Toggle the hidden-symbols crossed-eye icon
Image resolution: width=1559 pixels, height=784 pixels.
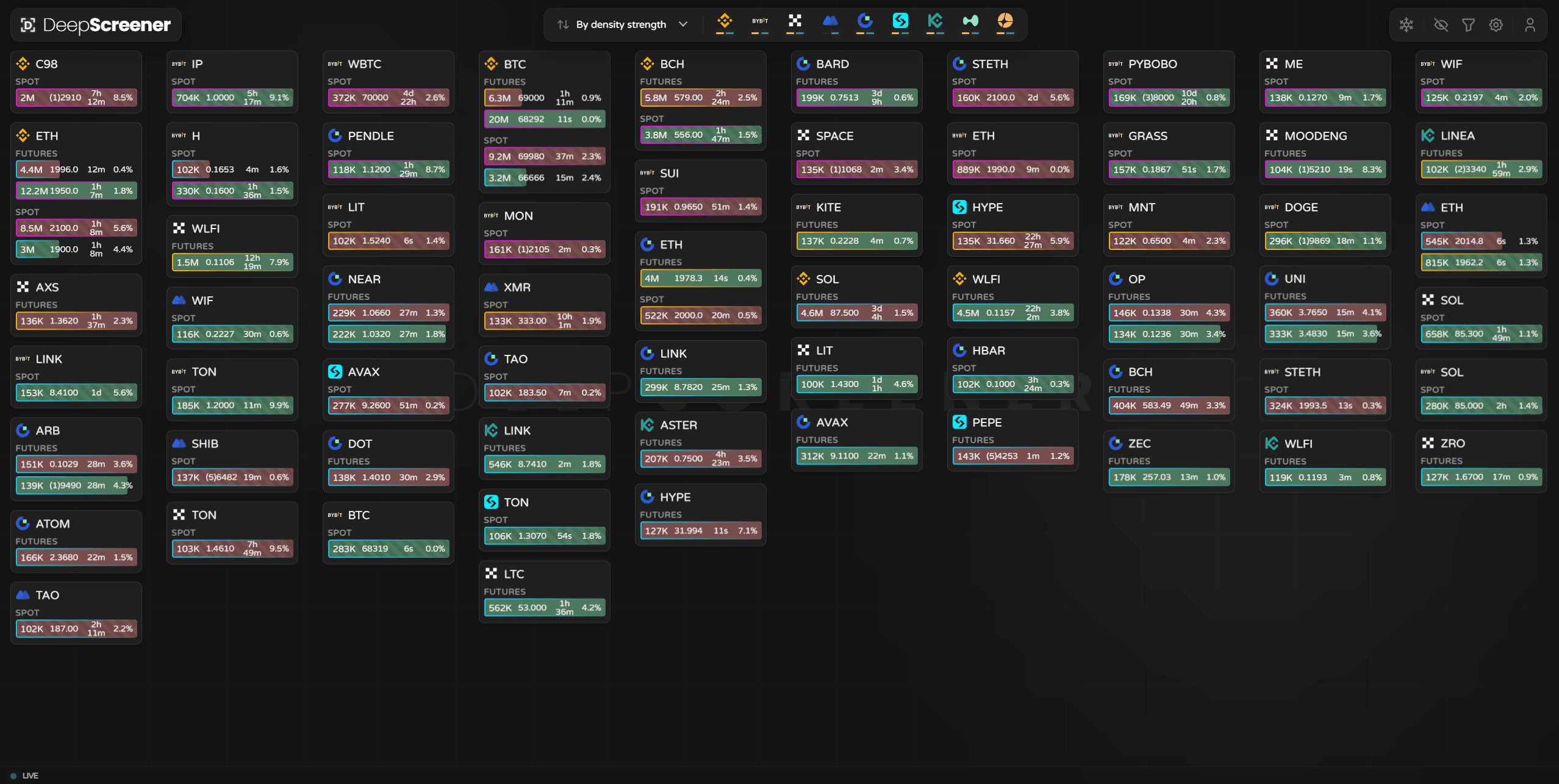(1440, 24)
